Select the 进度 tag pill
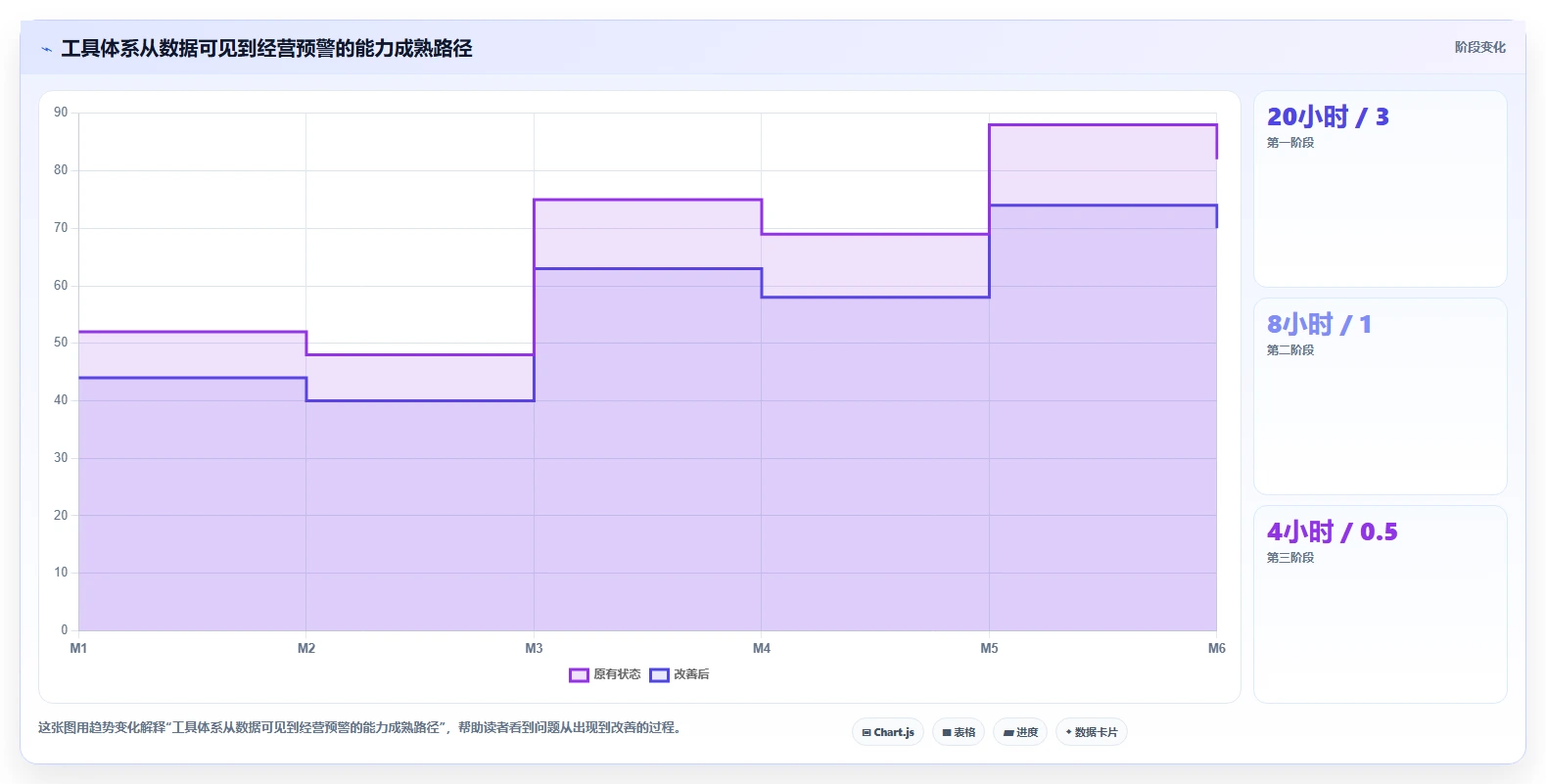The height and width of the screenshot is (784, 1546). [x=1020, y=732]
